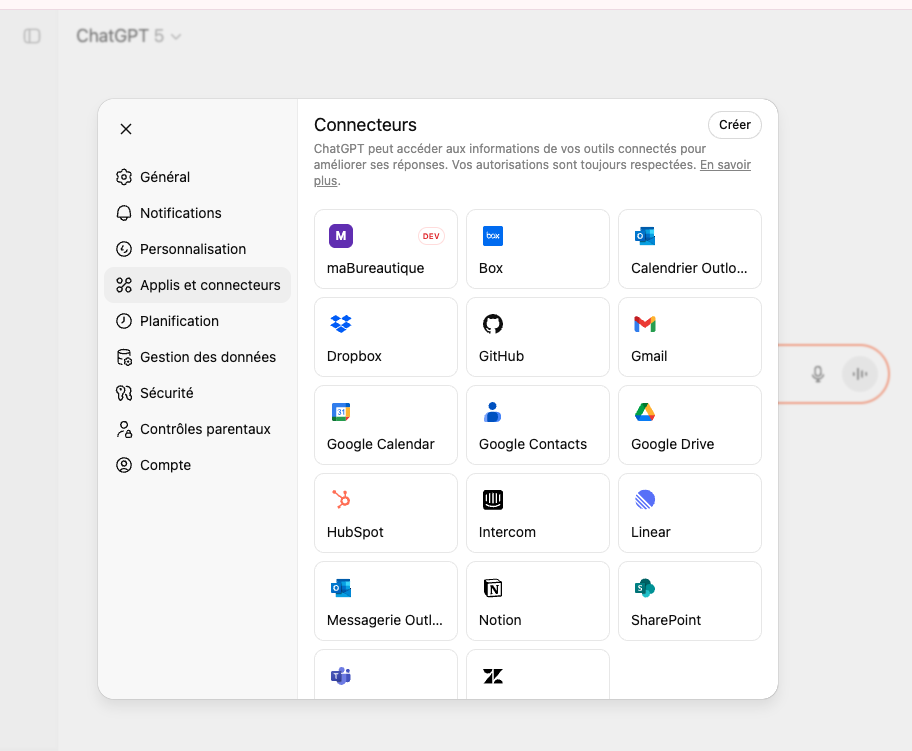Open the Général settings tab

165,177
